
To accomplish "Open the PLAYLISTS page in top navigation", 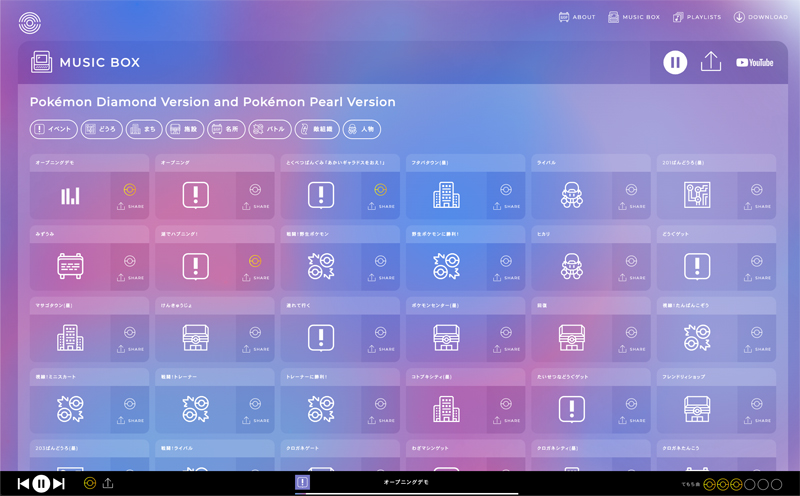I will (x=697, y=17).
